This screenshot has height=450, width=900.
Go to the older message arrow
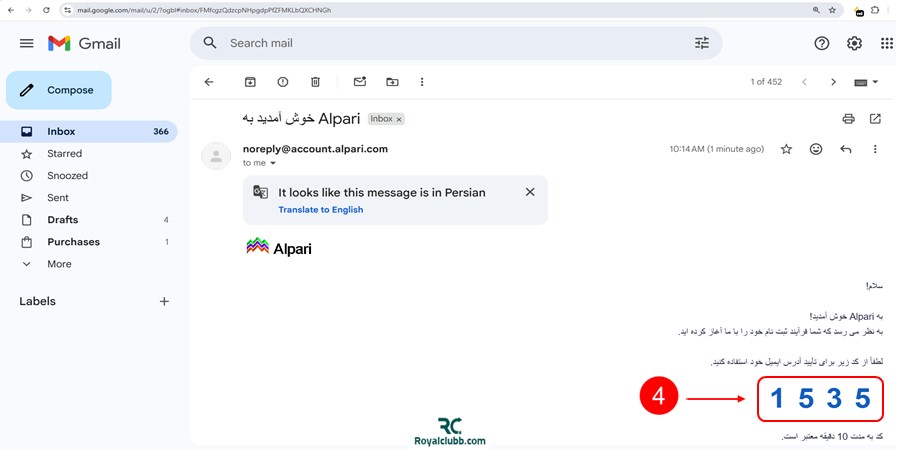(833, 82)
